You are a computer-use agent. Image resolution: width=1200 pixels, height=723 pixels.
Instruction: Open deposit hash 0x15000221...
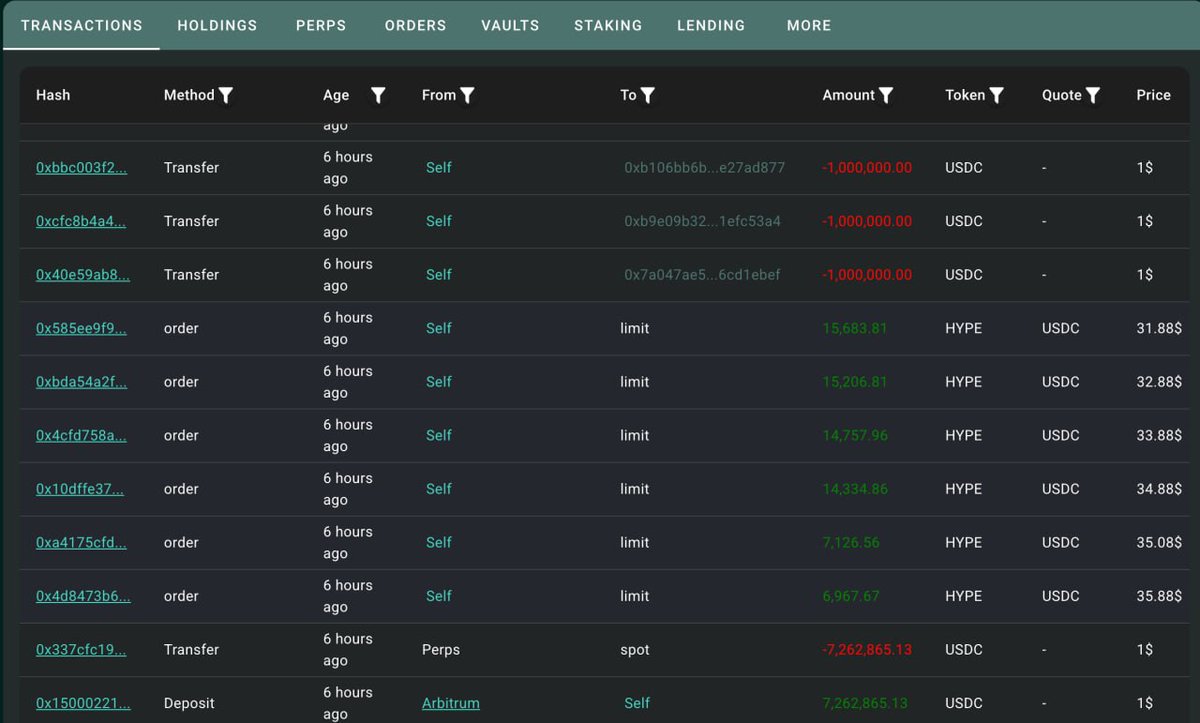(83, 703)
